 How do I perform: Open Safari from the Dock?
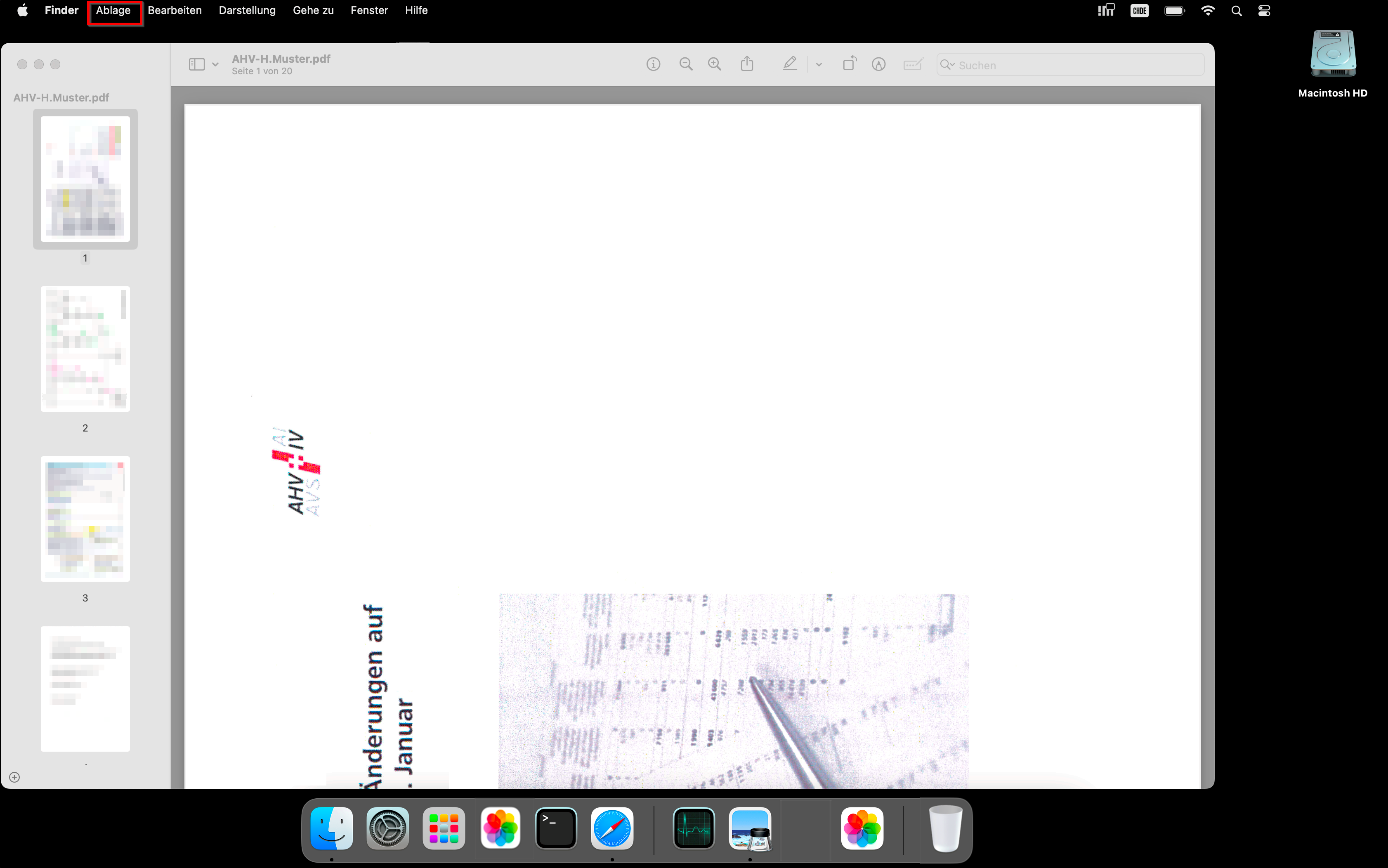(612, 828)
